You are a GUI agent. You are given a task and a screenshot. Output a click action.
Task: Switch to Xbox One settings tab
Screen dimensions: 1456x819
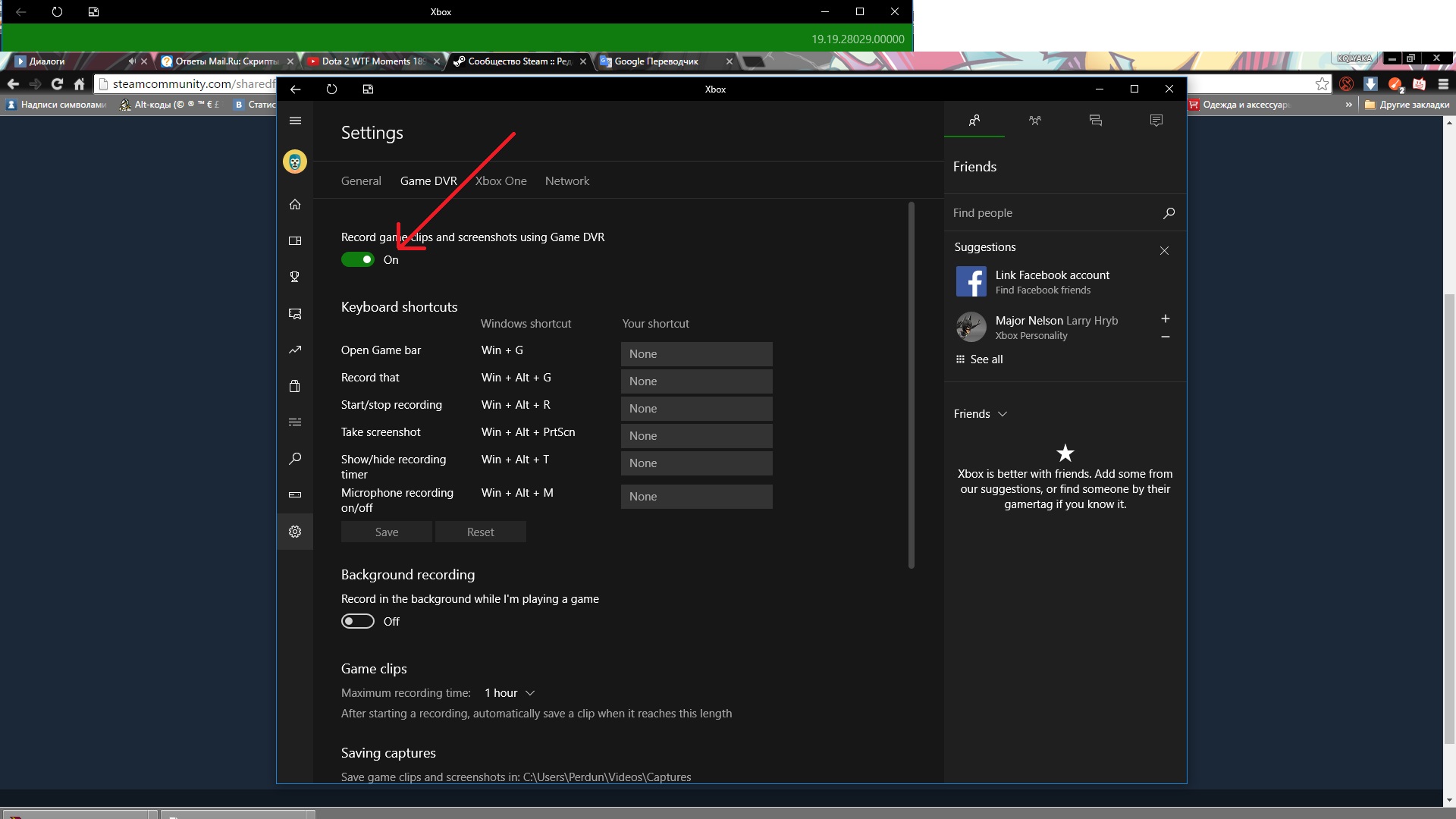[500, 181]
